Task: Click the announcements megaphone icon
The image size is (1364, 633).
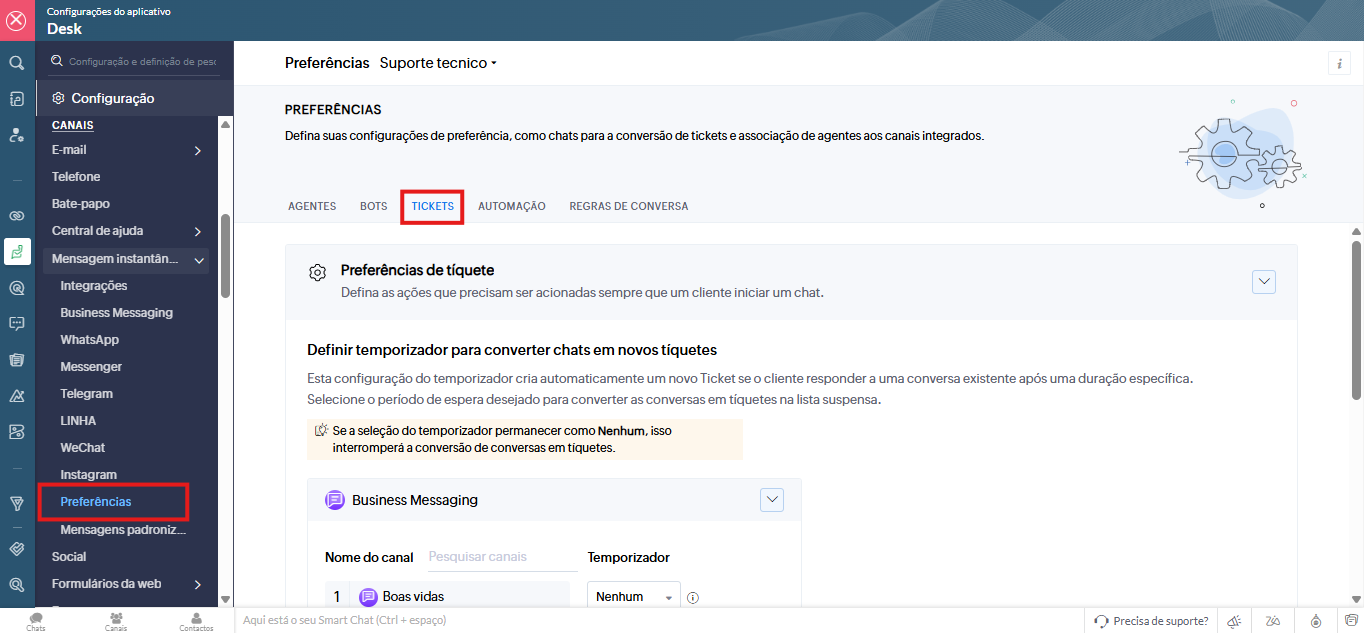Action: point(1235,621)
